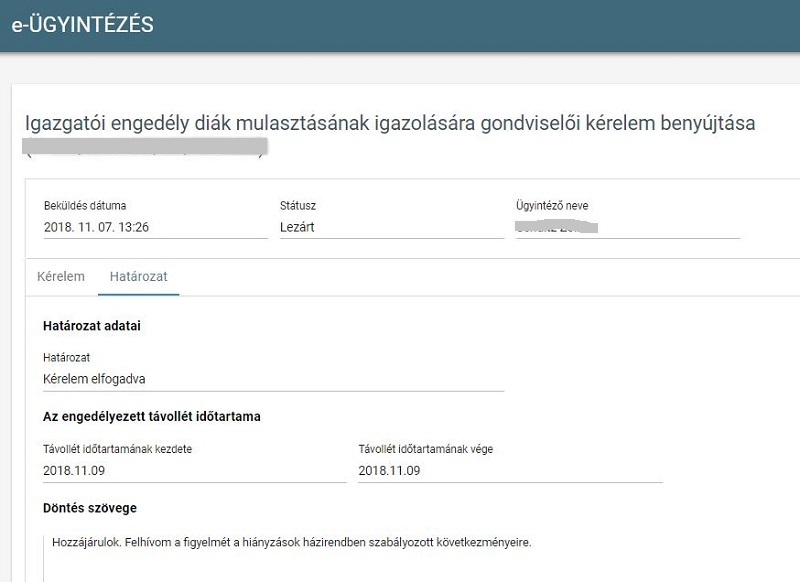Click the 'Döntés szövege' heading

[90, 508]
